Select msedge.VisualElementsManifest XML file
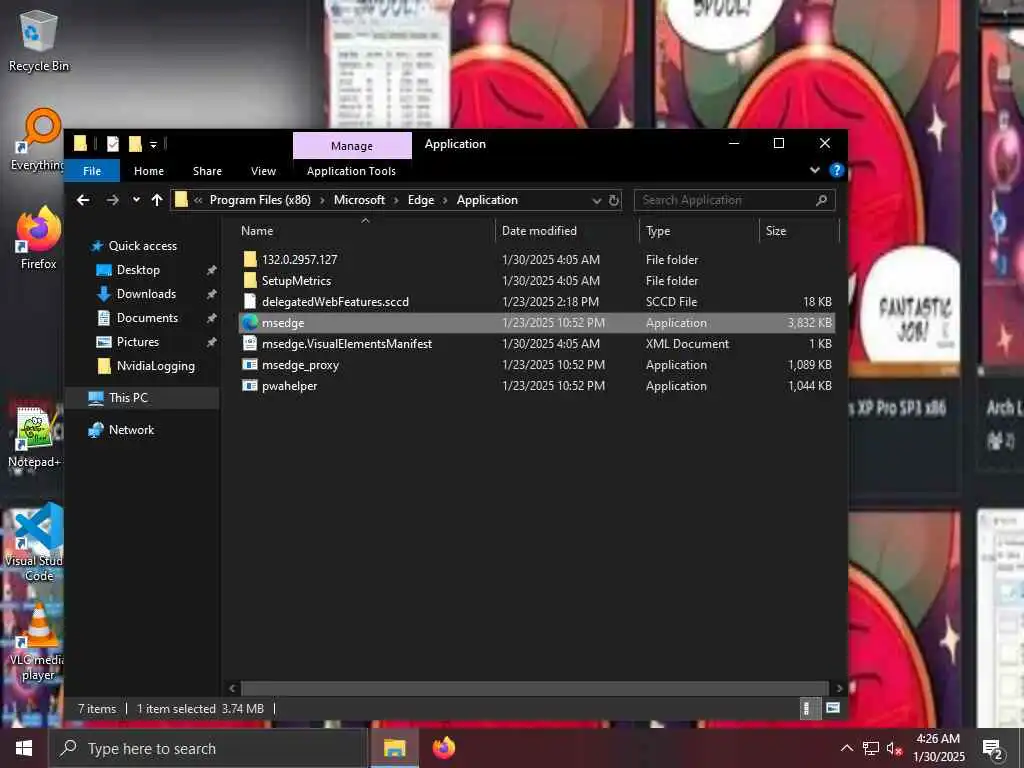This screenshot has width=1024, height=768. click(x=537, y=344)
